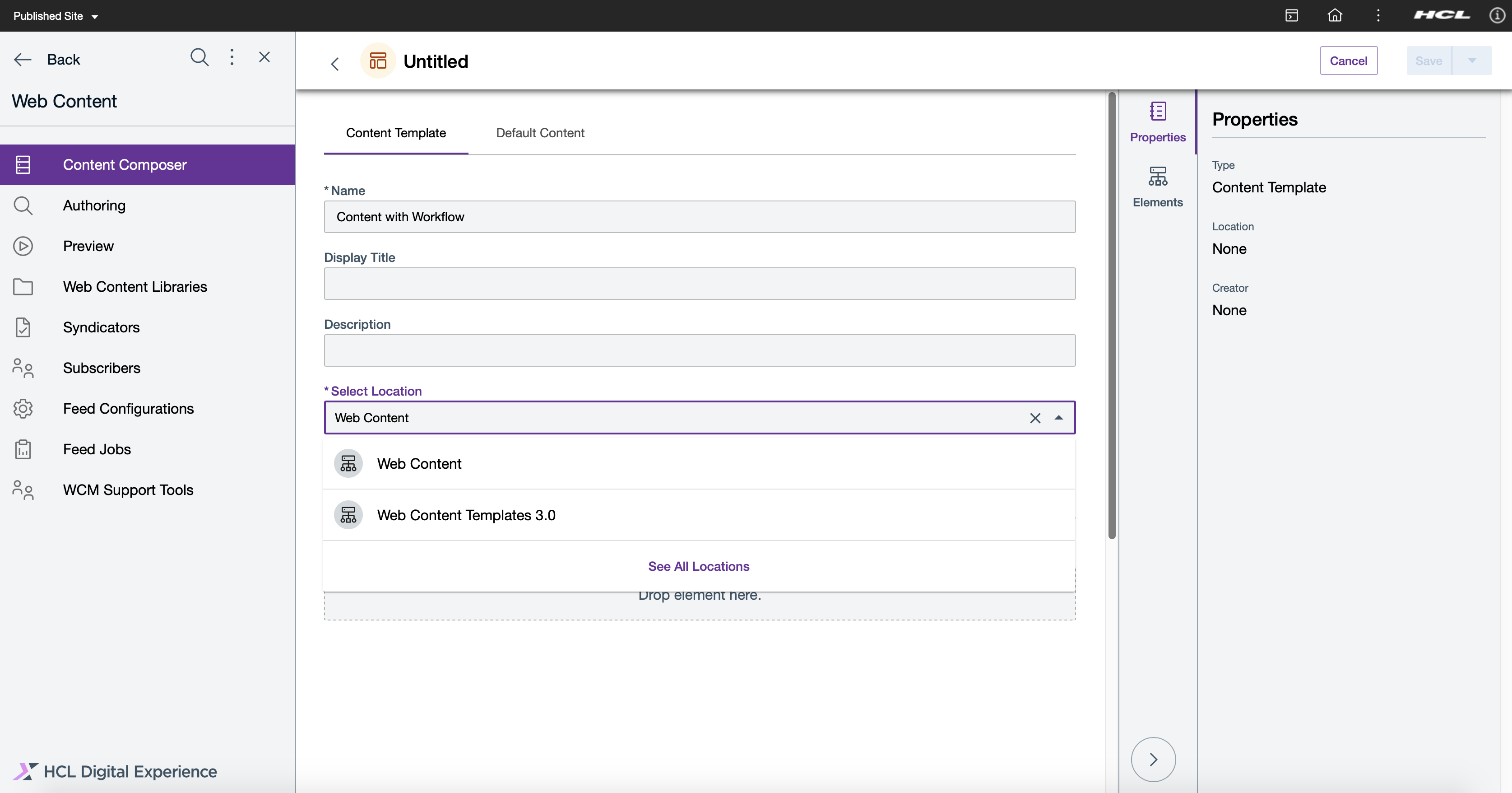The image size is (1512, 793).
Task: Open Feed Configurations
Action: tap(147, 408)
